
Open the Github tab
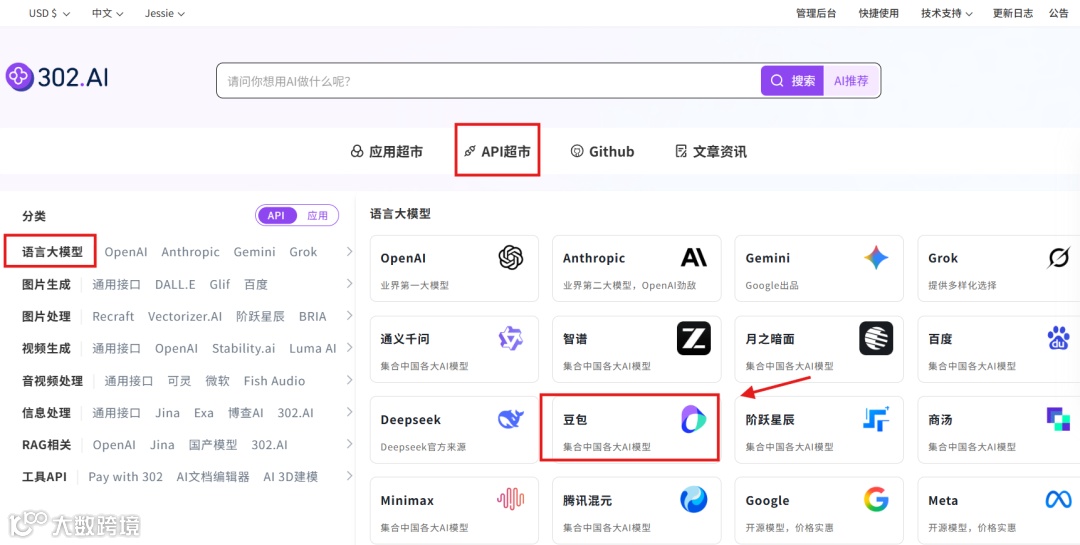pos(603,152)
